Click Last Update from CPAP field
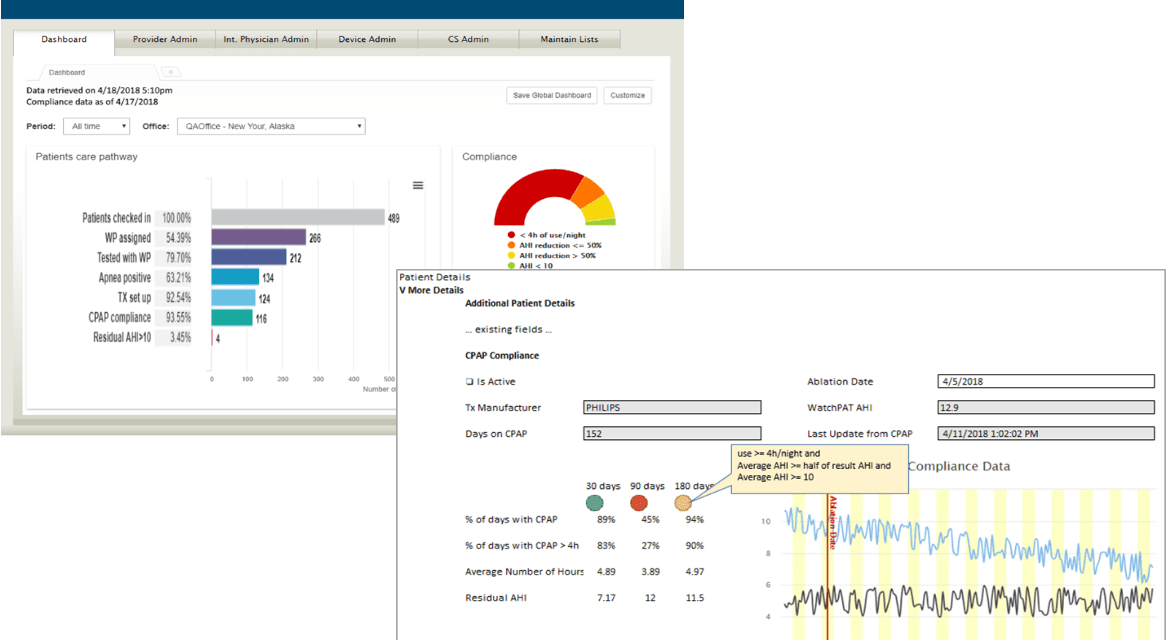1174x640 pixels. [1046, 434]
